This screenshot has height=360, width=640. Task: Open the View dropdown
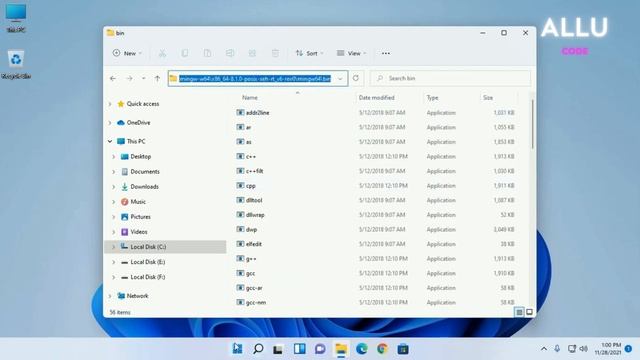pyautogui.click(x=351, y=53)
